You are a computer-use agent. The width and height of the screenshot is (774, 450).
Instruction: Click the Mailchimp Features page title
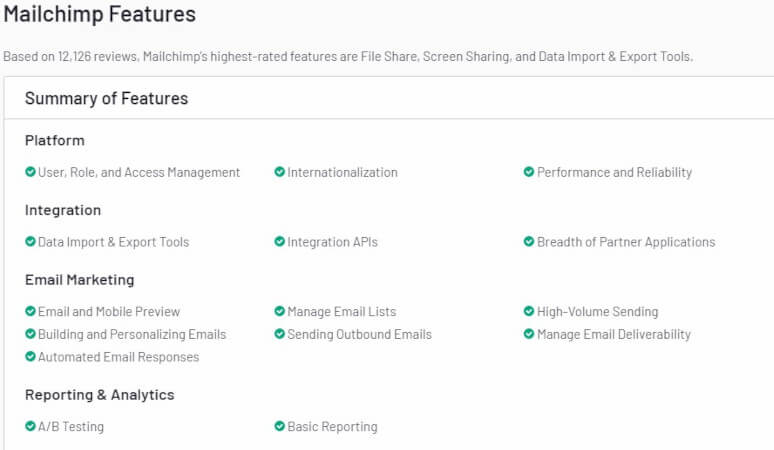click(x=100, y=15)
